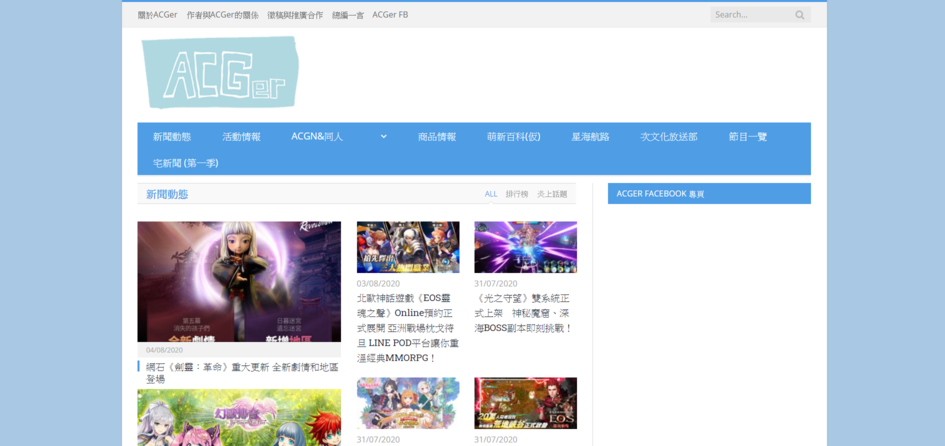Image resolution: width=945 pixels, height=446 pixels.
Task: Go to 商品情報 in navigation bar
Action: point(437,137)
